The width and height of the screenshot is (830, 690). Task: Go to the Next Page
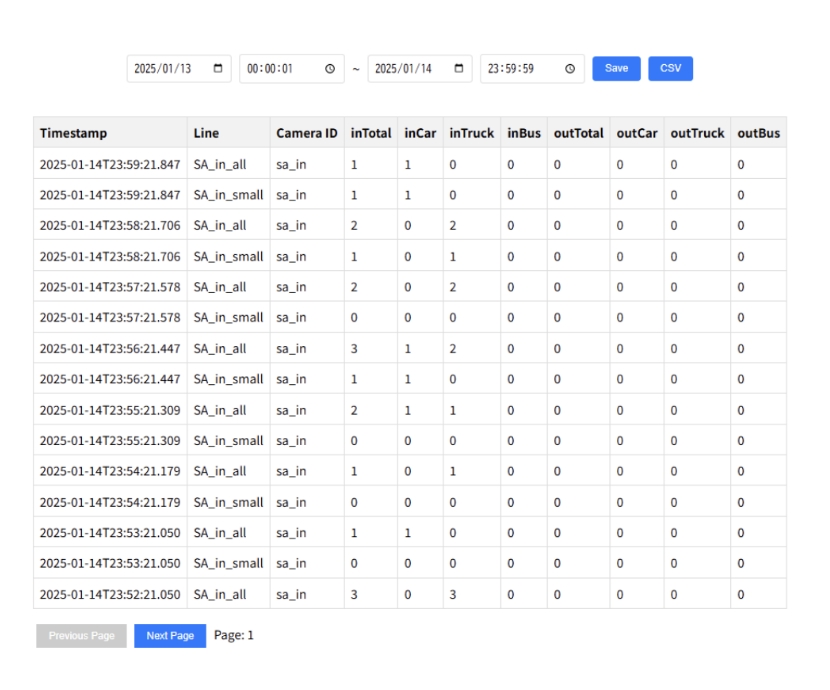[x=170, y=636]
